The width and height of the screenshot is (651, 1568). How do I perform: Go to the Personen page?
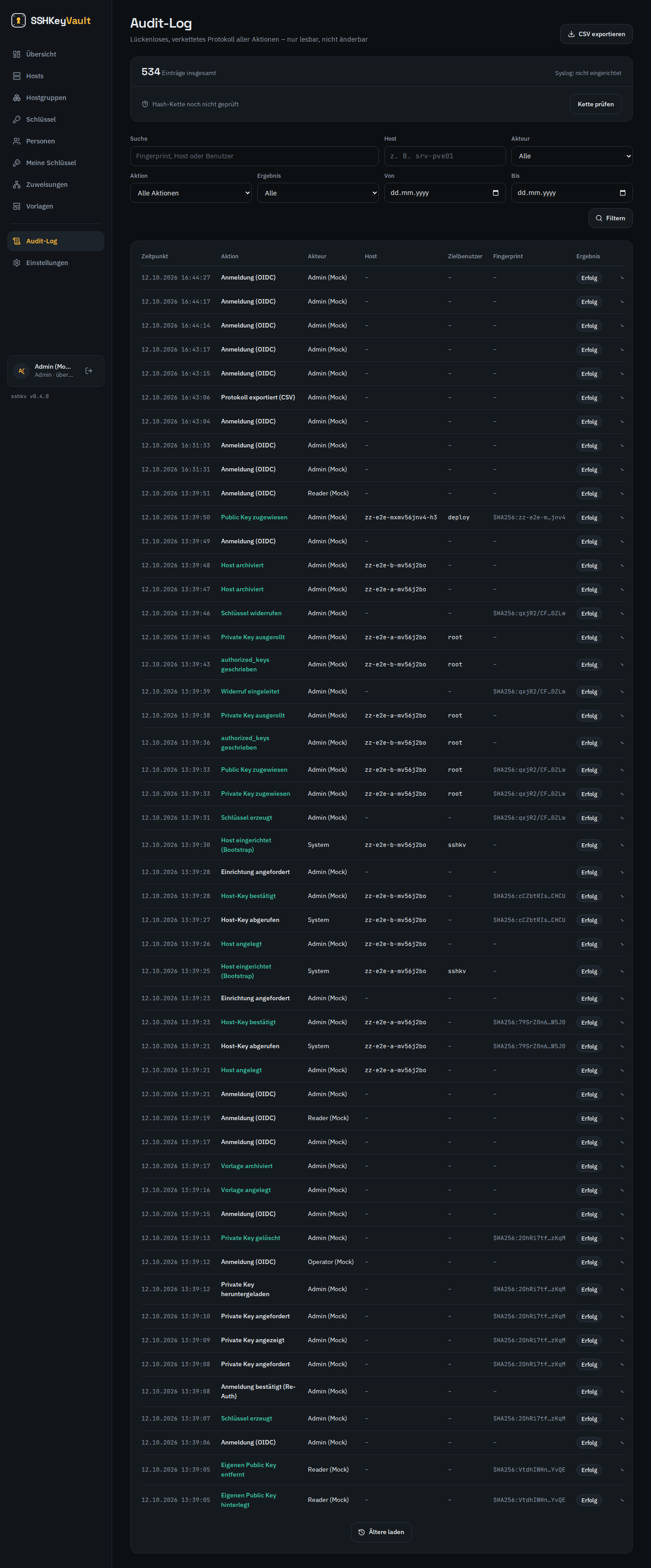pos(55,141)
